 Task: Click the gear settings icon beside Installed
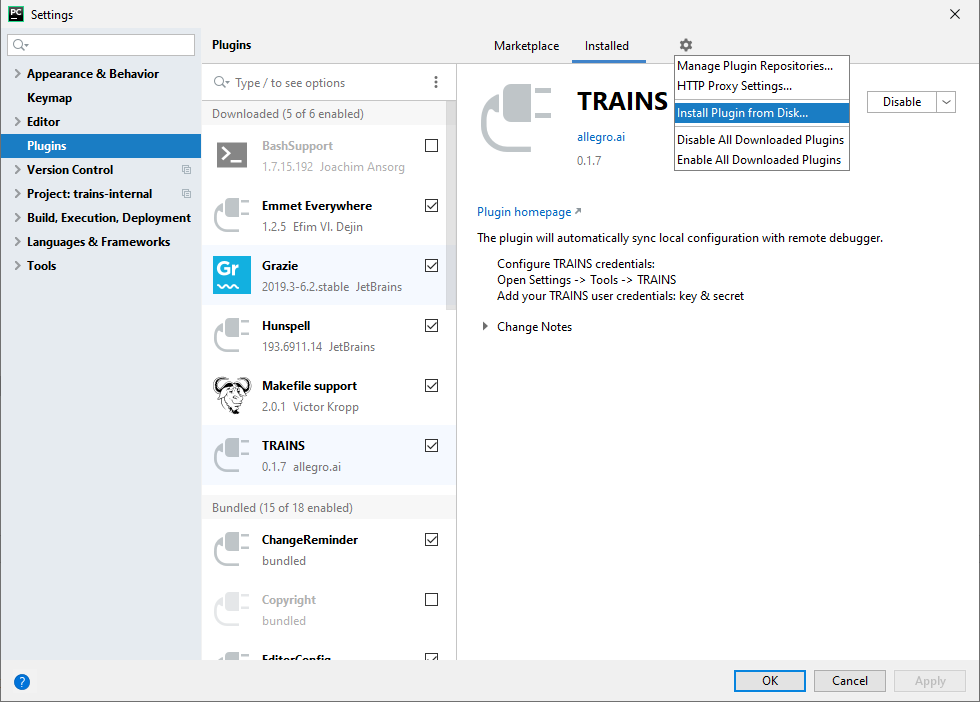685,45
